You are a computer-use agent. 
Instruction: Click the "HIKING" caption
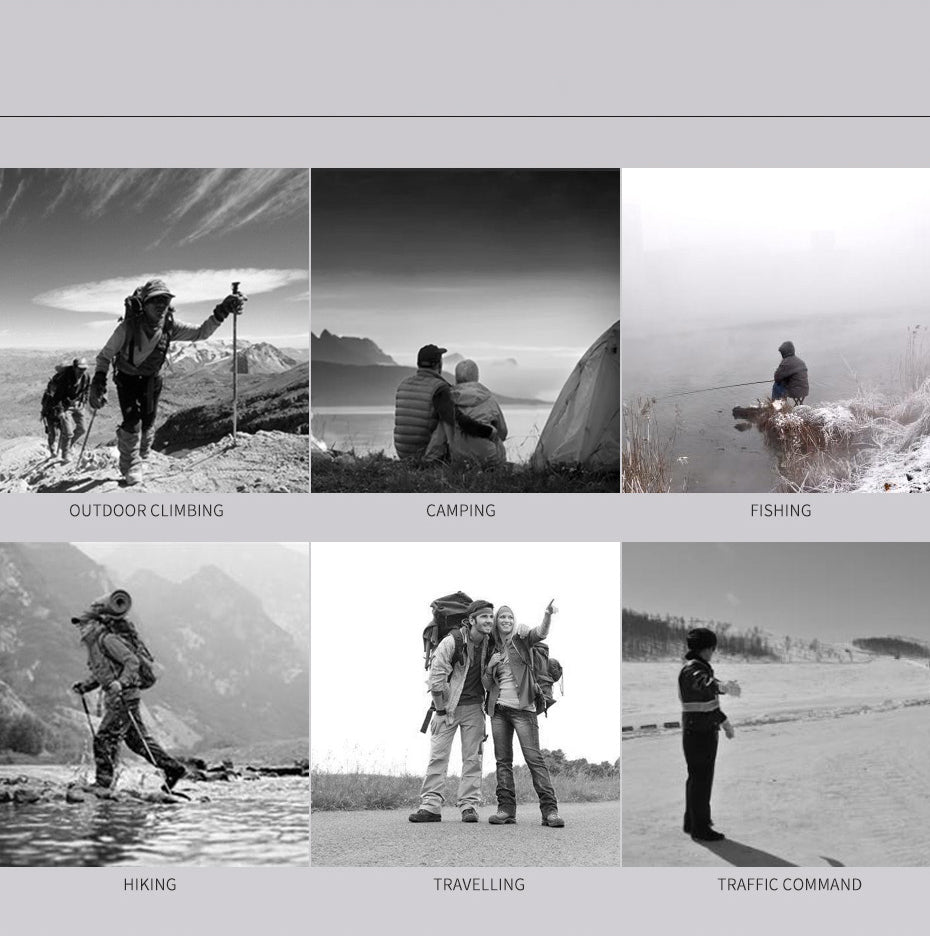150,884
